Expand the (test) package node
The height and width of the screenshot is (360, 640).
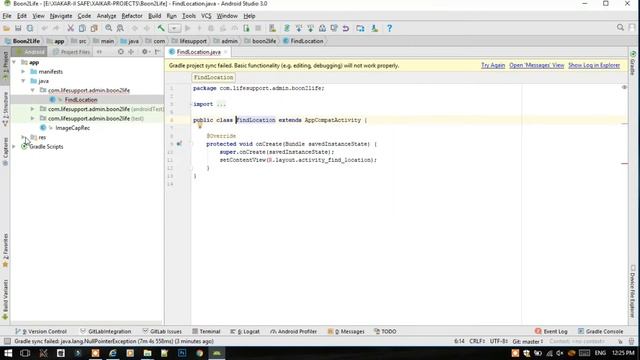pyautogui.click(x=33, y=118)
